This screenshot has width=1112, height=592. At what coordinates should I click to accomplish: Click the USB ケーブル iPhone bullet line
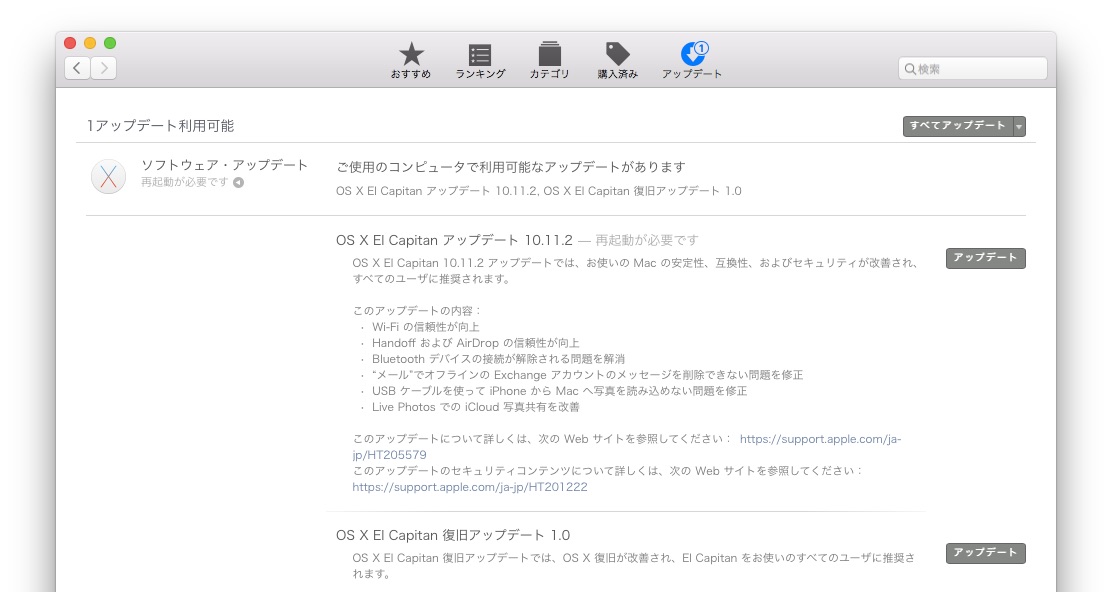(x=559, y=391)
